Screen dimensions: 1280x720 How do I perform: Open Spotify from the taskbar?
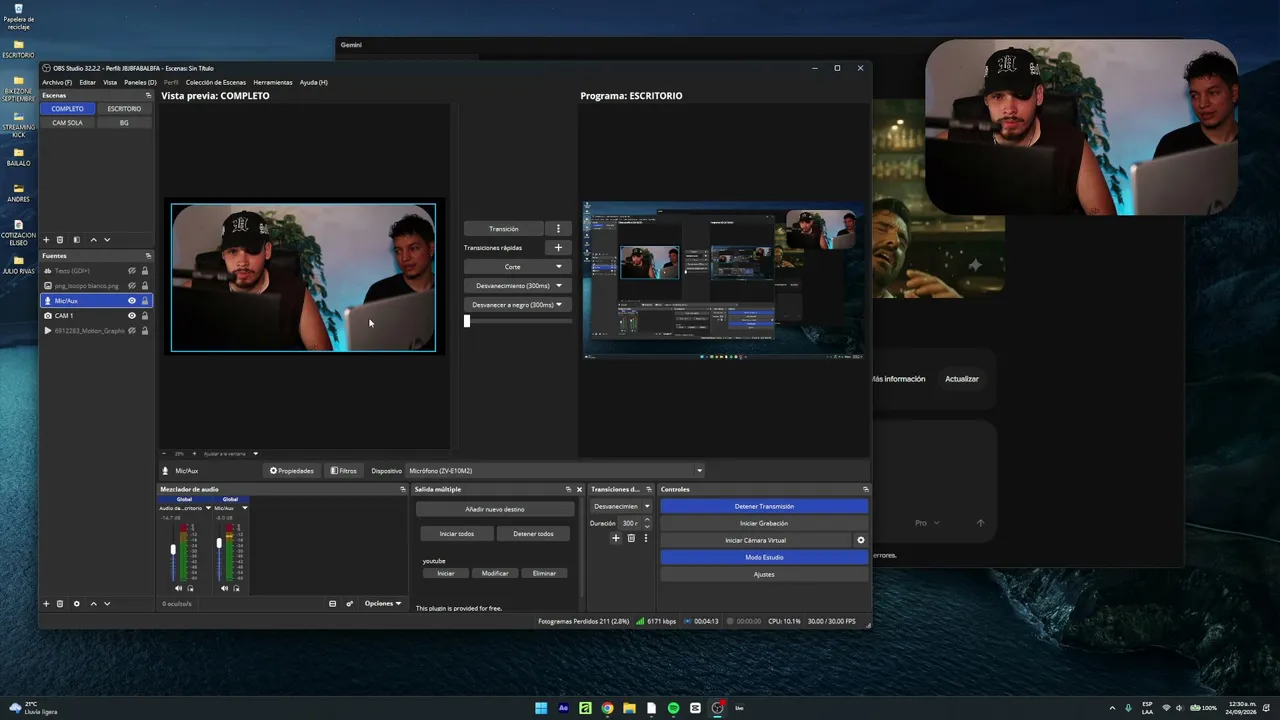click(x=673, y=708)
